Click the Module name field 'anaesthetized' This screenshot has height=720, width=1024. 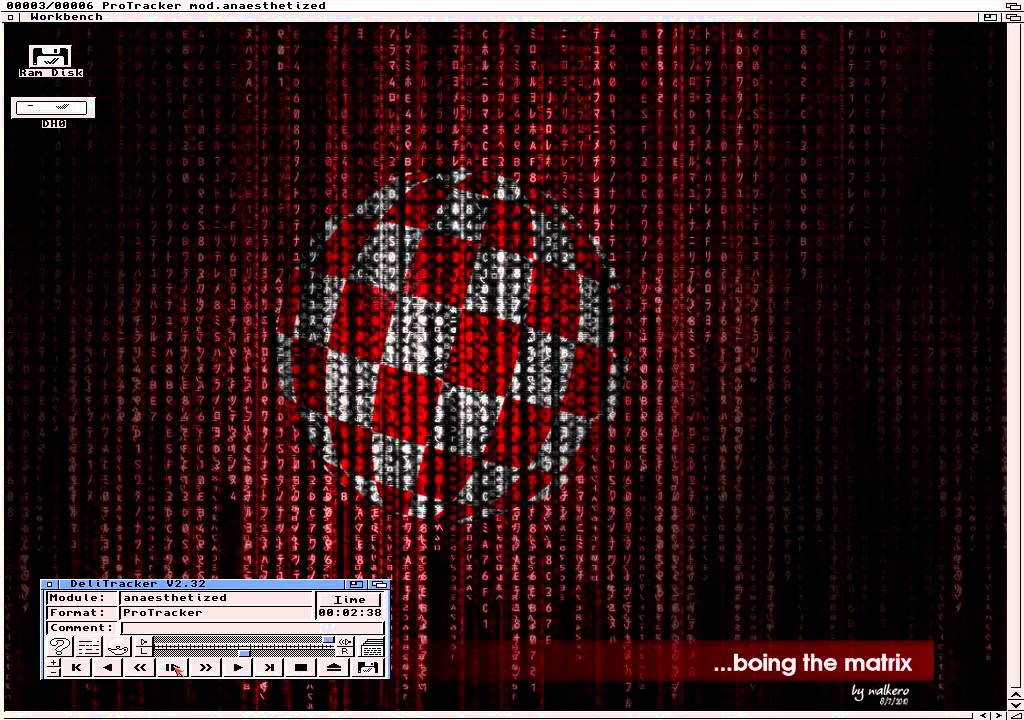click(x=216, y=598)
